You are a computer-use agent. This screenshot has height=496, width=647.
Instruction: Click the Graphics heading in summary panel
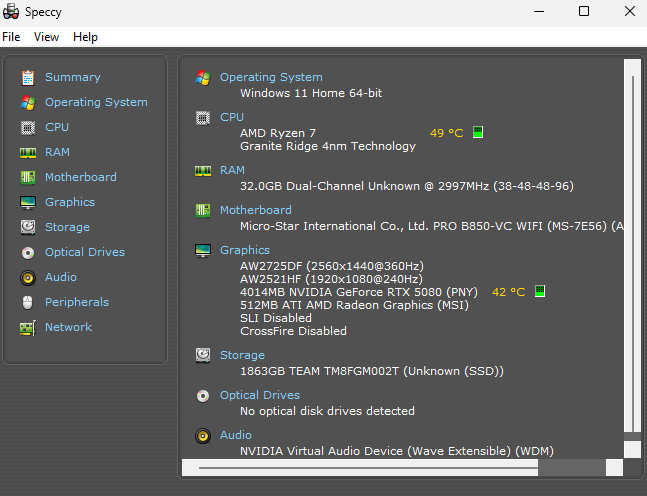click(245, 250)
